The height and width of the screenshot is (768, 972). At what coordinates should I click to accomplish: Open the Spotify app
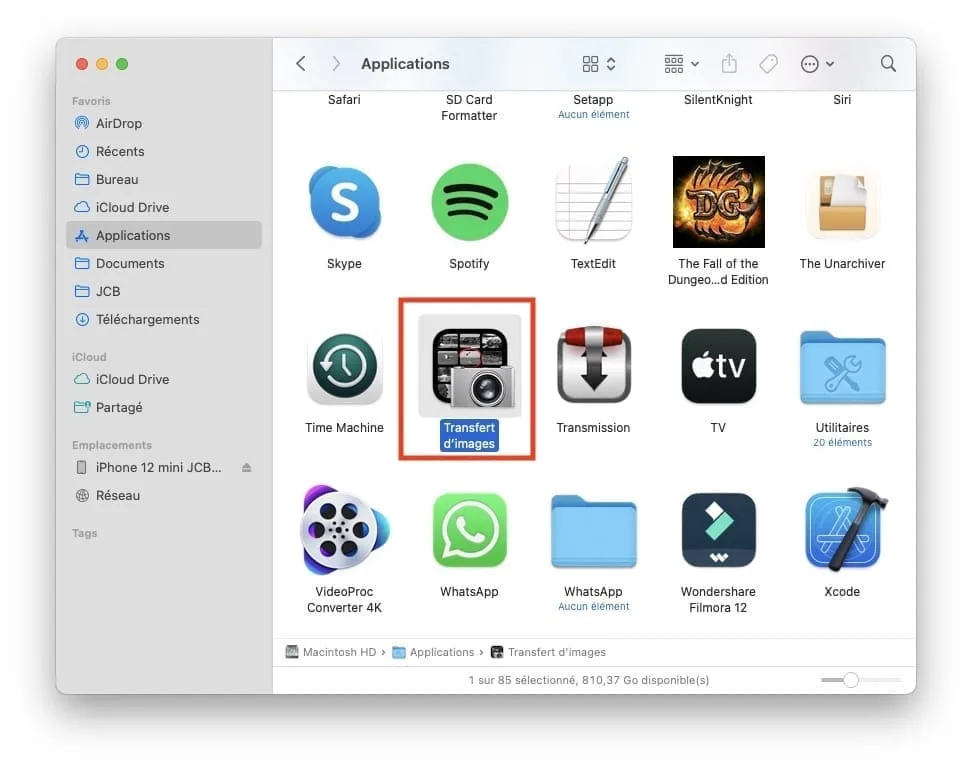[x=469, y=201]
